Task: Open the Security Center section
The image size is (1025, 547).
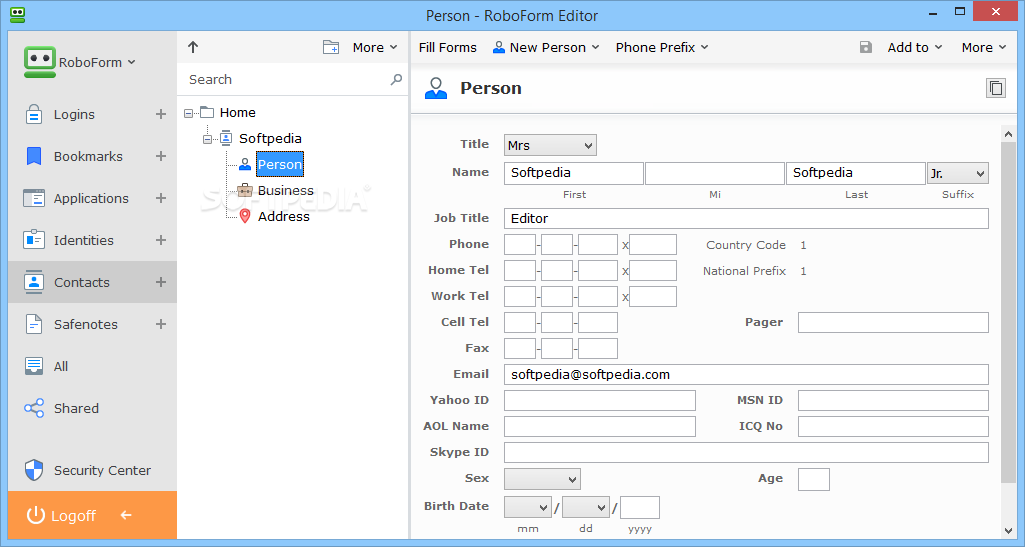Action: (x=92, y=470)
